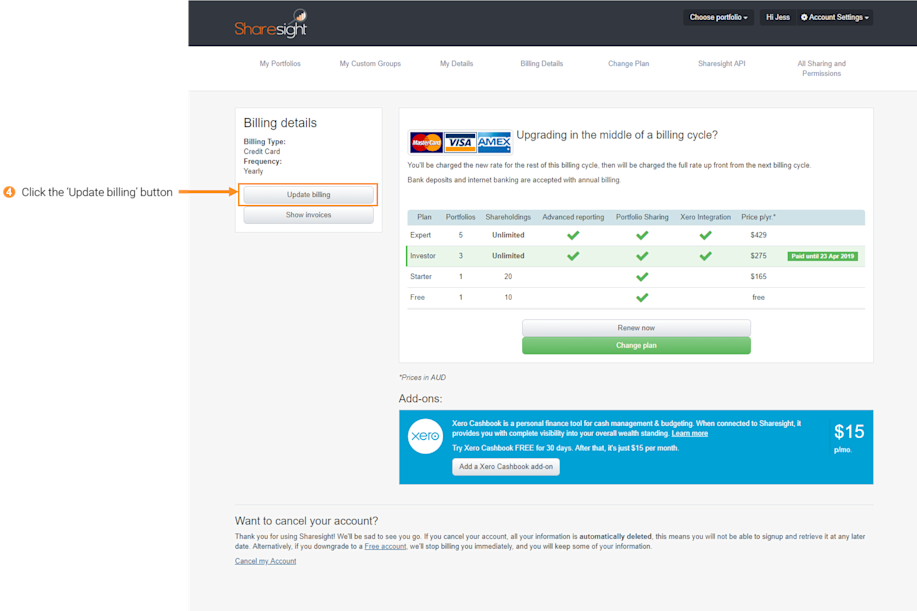Screen dimensions: 917x611
Task: Click the $15 p/mo price text
Action: coord(849,438)
